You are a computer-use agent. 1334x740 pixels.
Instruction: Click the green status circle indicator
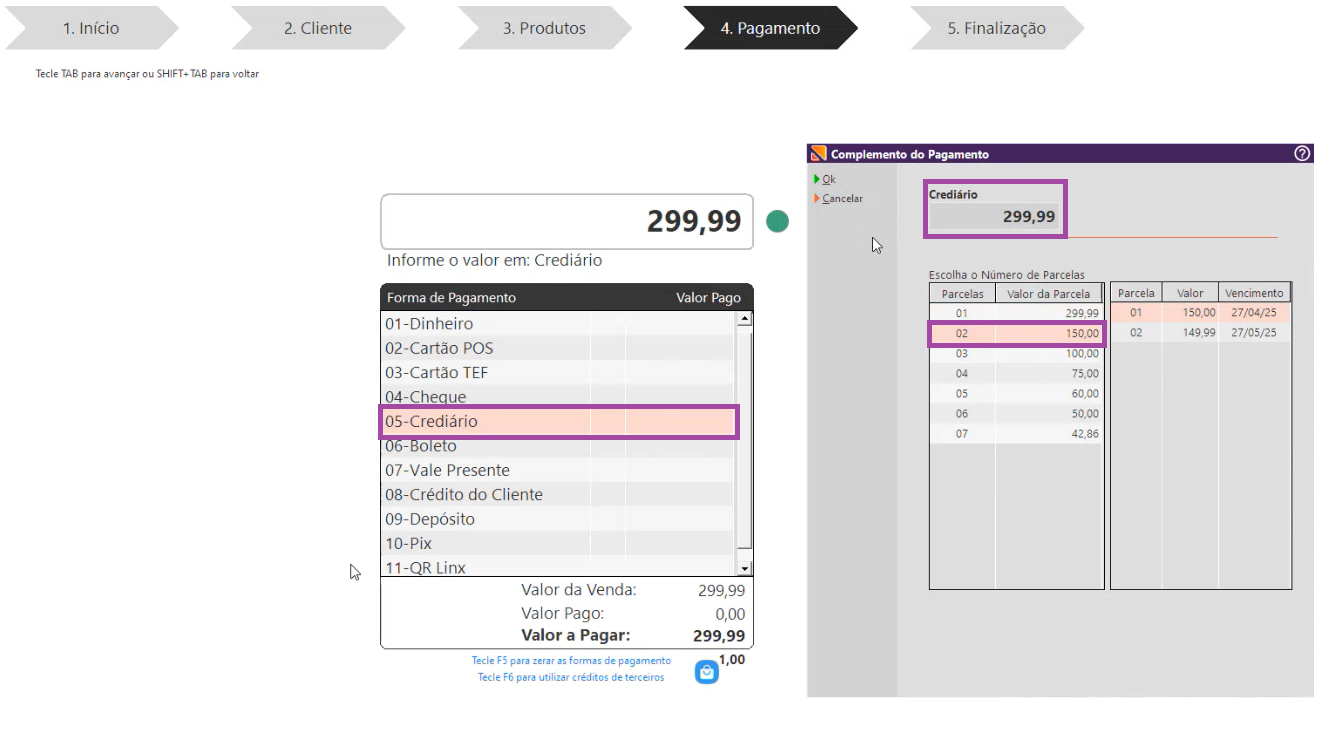point(777,221)
